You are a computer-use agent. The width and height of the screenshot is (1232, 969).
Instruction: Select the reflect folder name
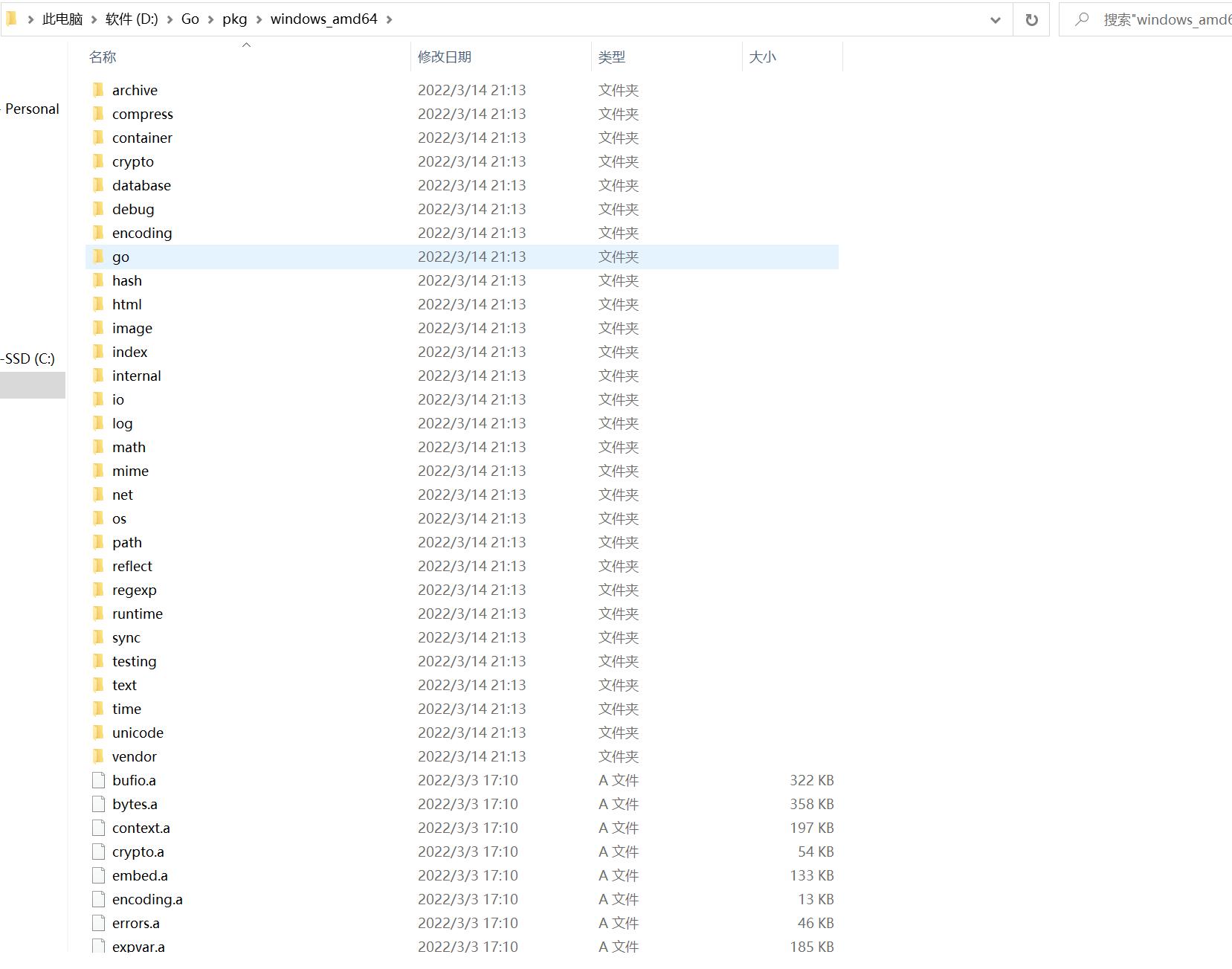[132, 566]
